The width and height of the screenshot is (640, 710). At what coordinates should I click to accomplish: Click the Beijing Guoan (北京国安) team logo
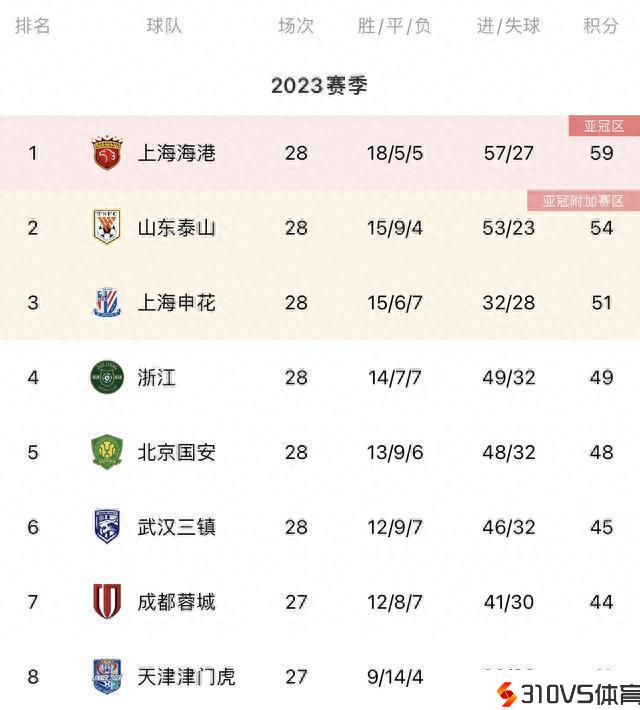click(106, 452)
